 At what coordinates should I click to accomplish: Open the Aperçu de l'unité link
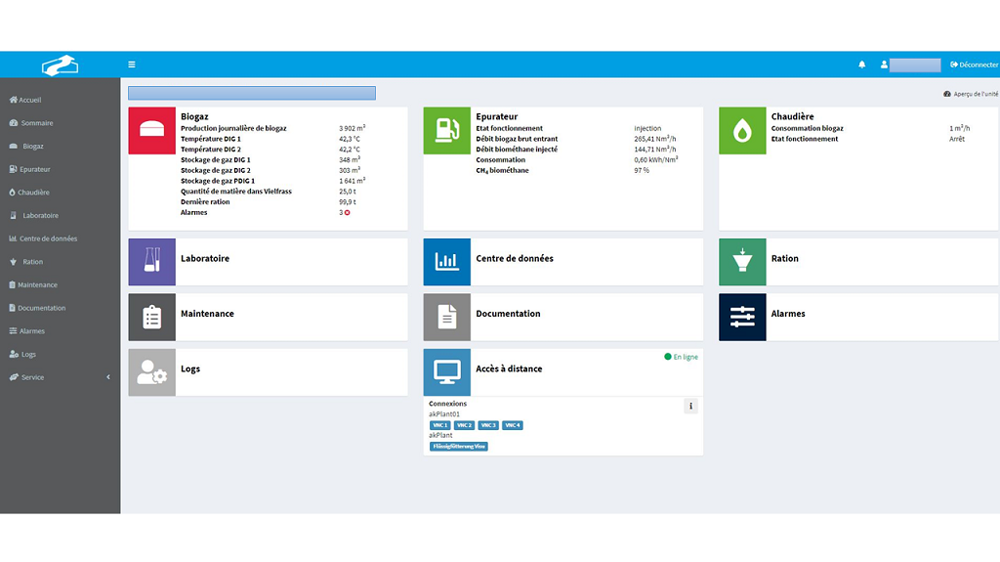pyautogui.click(x=970, y=94)
